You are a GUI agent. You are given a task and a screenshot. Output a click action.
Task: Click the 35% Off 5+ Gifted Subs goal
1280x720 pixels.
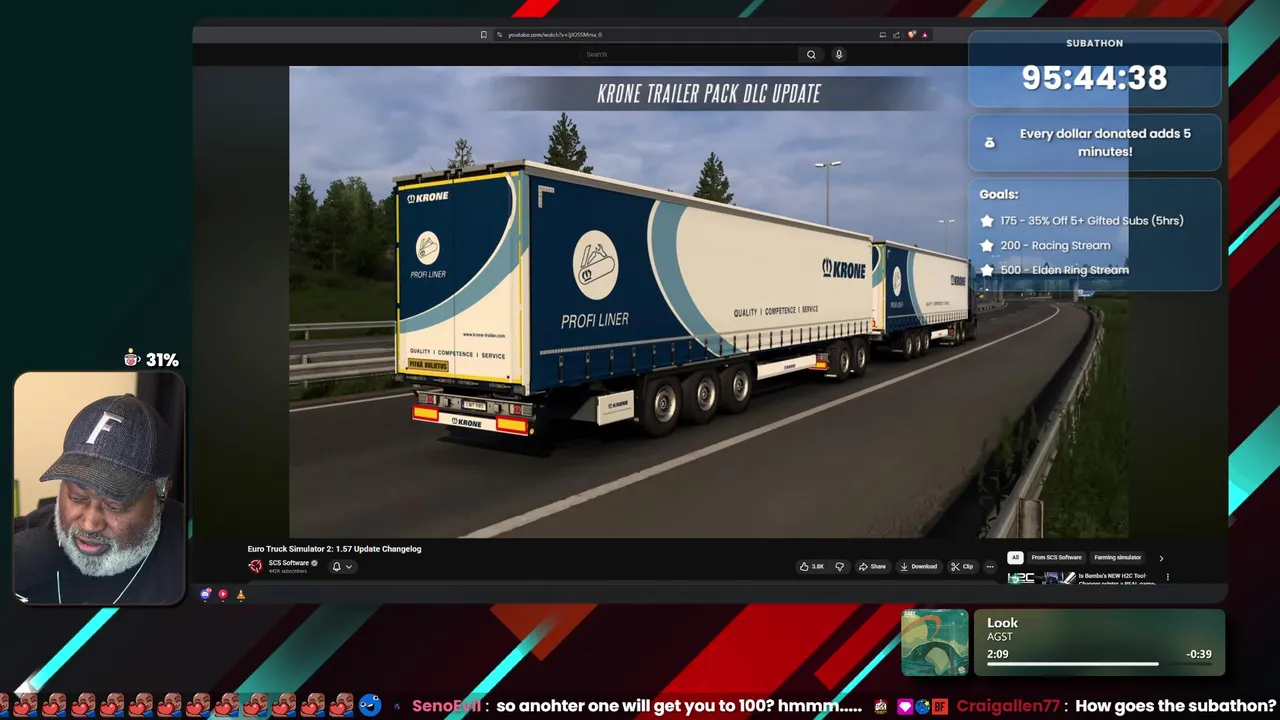tap(1091, 221)
